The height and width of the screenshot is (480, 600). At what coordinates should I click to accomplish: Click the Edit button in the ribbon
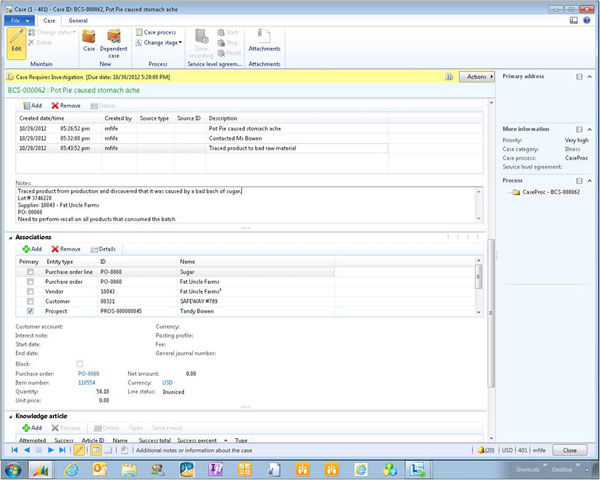click(x=16, y=42)
